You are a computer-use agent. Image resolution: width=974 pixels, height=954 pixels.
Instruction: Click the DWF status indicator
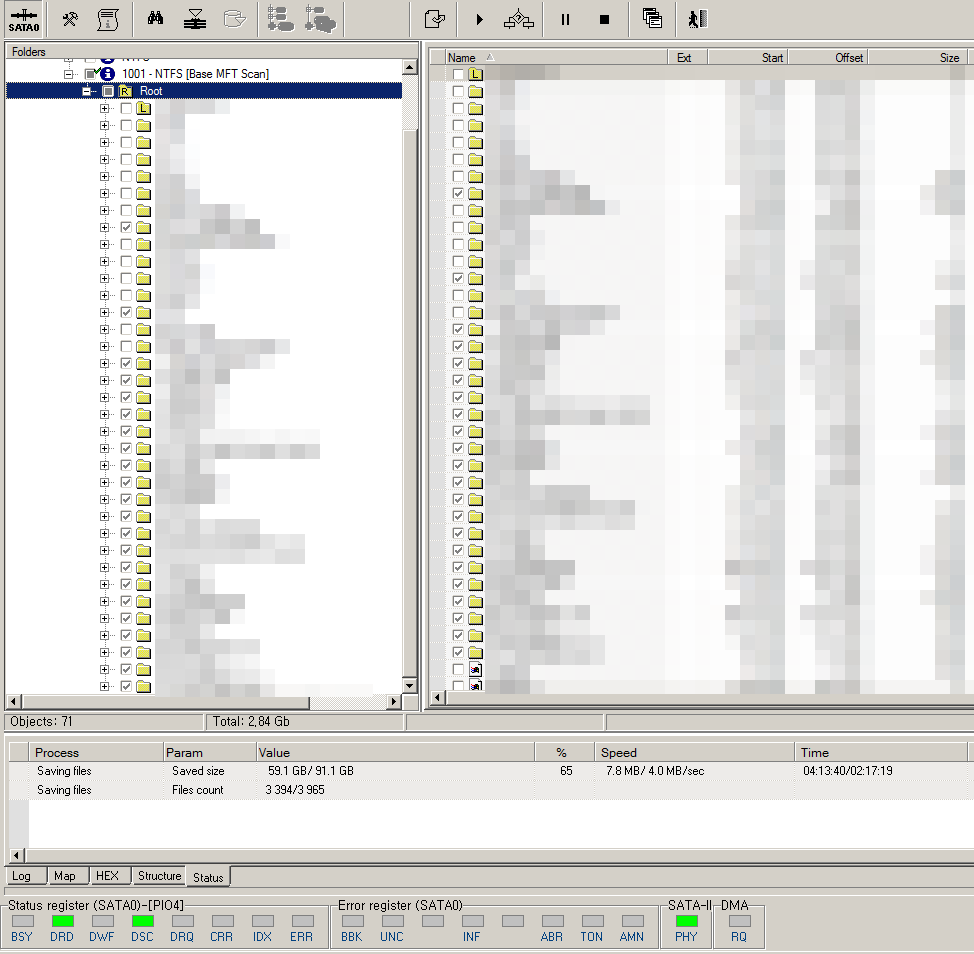pos(102,921)
